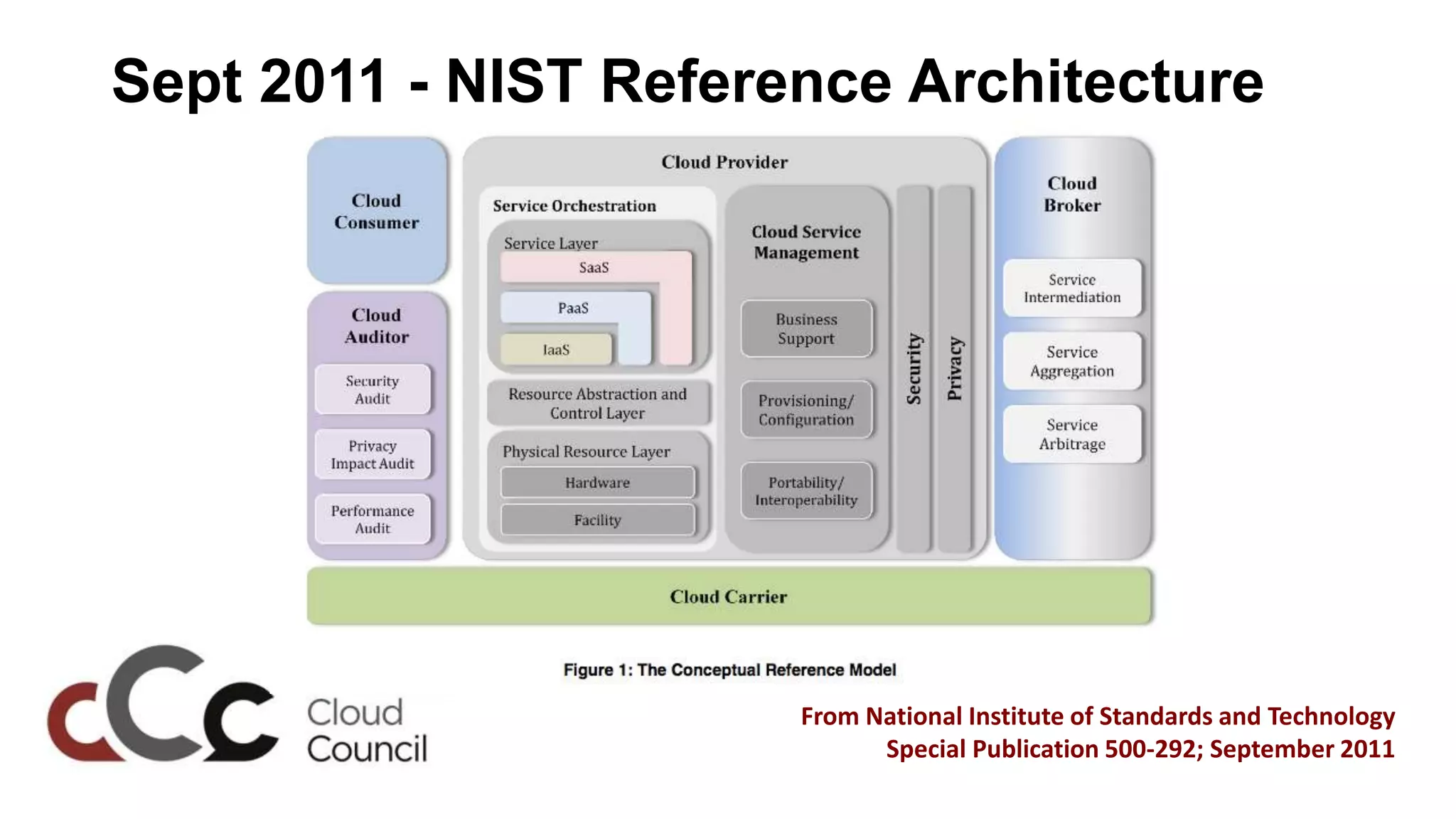Click the Cloud Consumer box
The width and height of the screenshot is (1456, 819).
point(377,211)
